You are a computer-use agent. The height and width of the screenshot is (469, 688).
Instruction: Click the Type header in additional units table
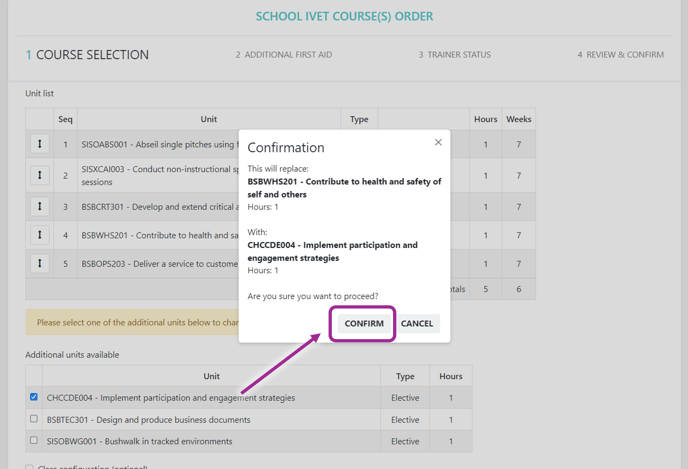(x=405, y=376)
